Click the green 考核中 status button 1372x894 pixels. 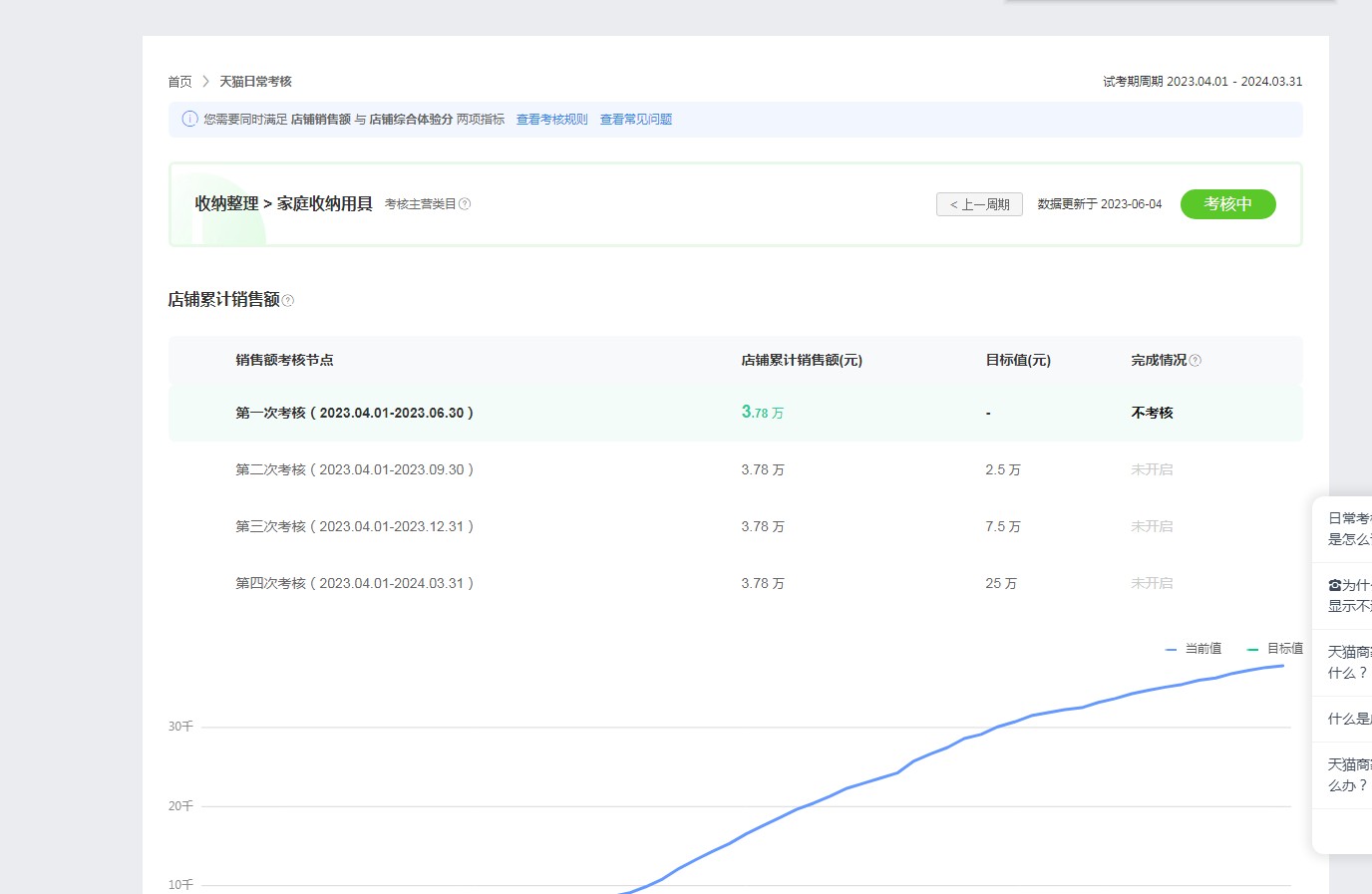tap(1228, 204)
